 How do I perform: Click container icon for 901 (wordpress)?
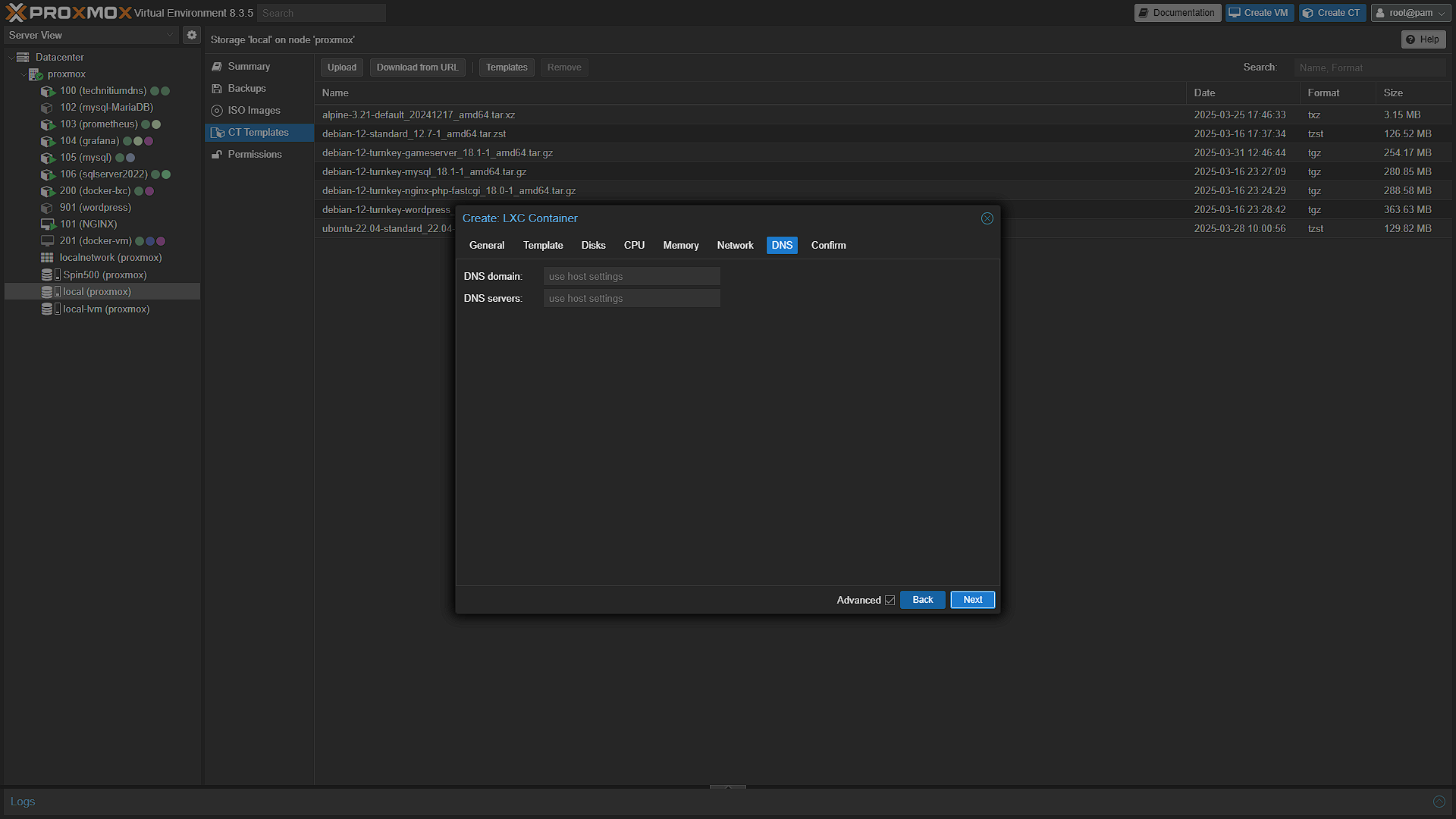point(47,208)
